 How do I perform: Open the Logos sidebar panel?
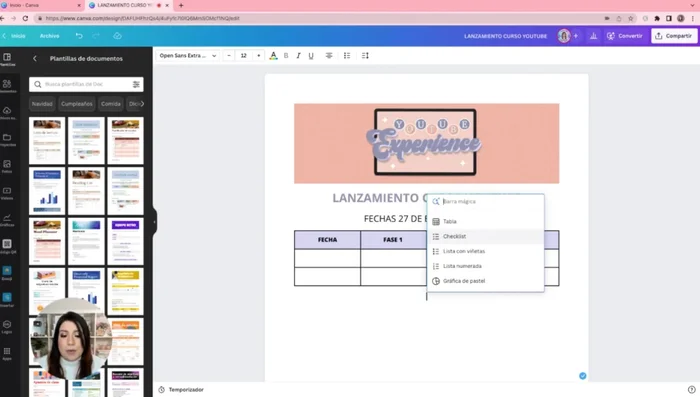7,326
